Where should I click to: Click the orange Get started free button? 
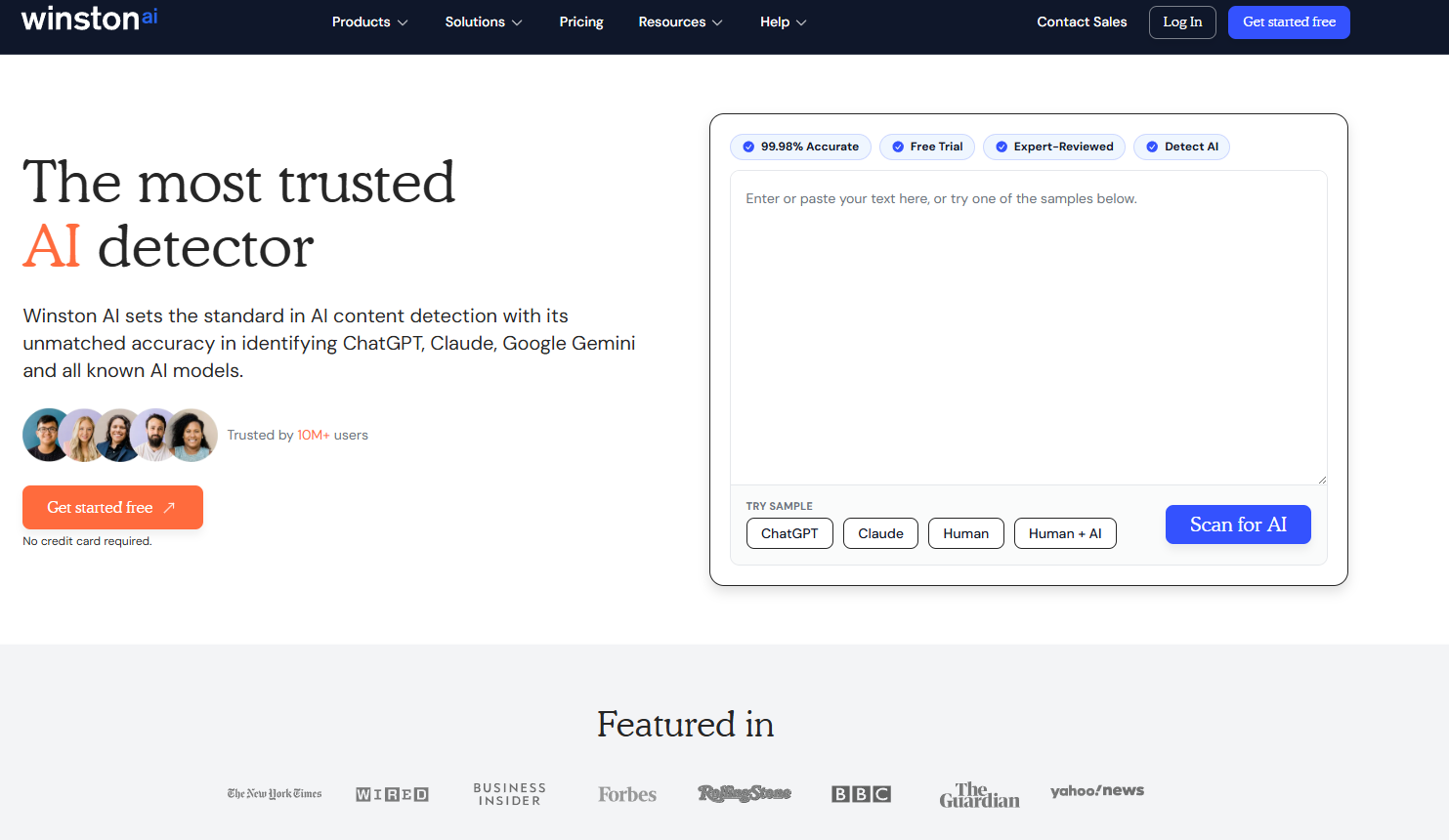click(112, 508)
